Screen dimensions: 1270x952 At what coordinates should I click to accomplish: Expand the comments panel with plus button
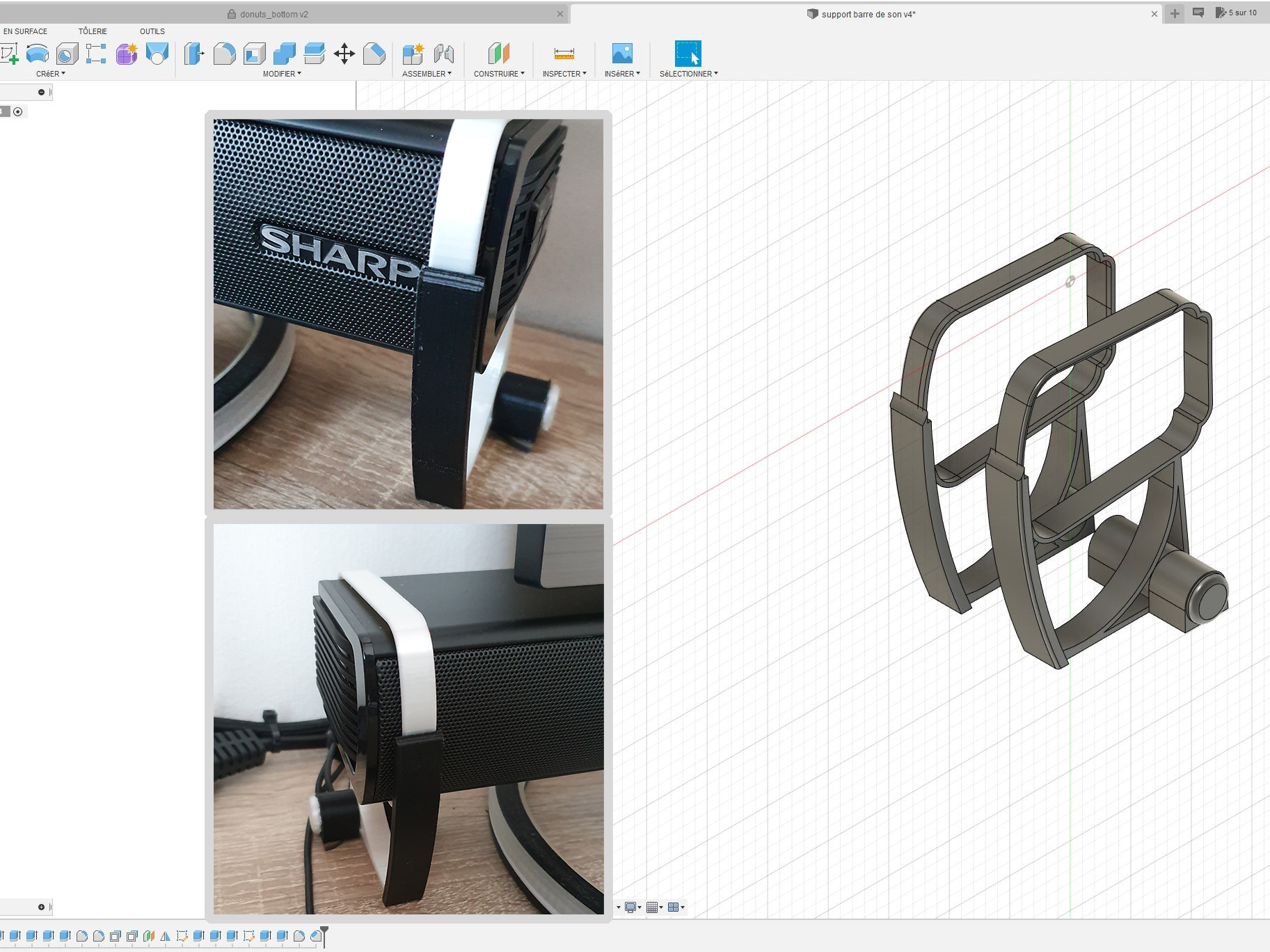click(41, 907)
